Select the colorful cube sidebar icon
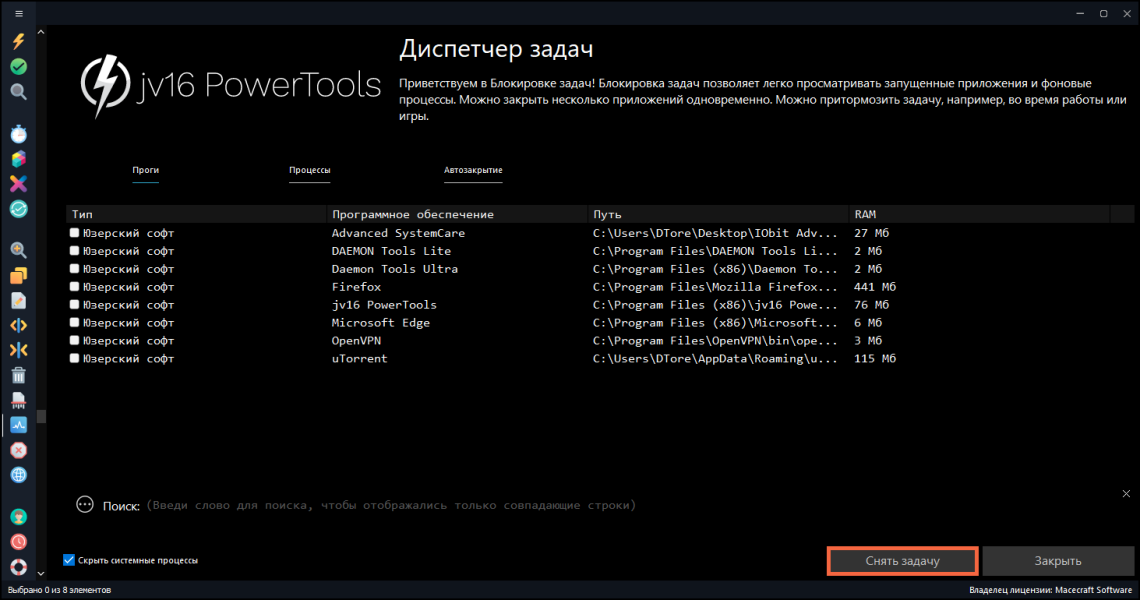 click(x=18, y=159)
